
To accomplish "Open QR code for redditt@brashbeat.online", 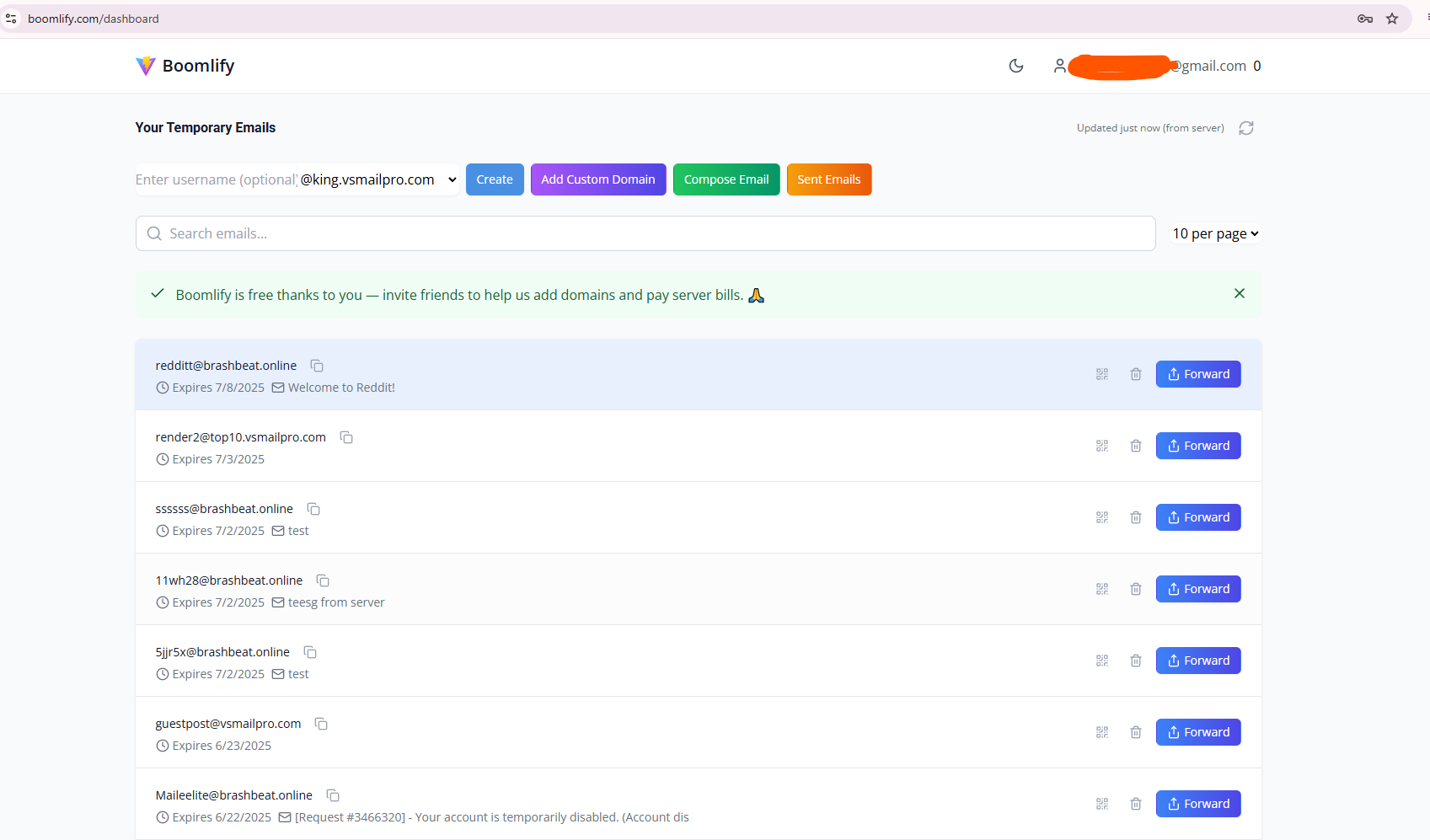I will 1101,374.
